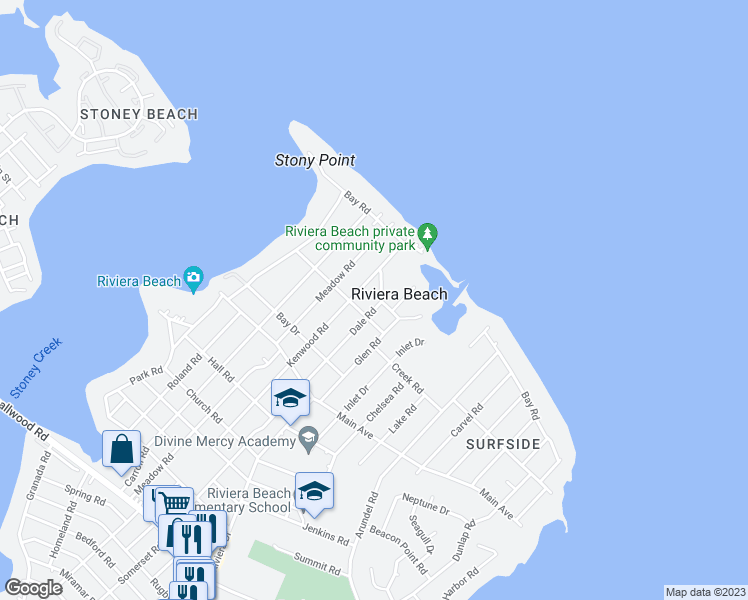The height and width of the screenshot is (600, 748).
Task: Select the lowest fork and knife marker
Action: coord(188,590)
